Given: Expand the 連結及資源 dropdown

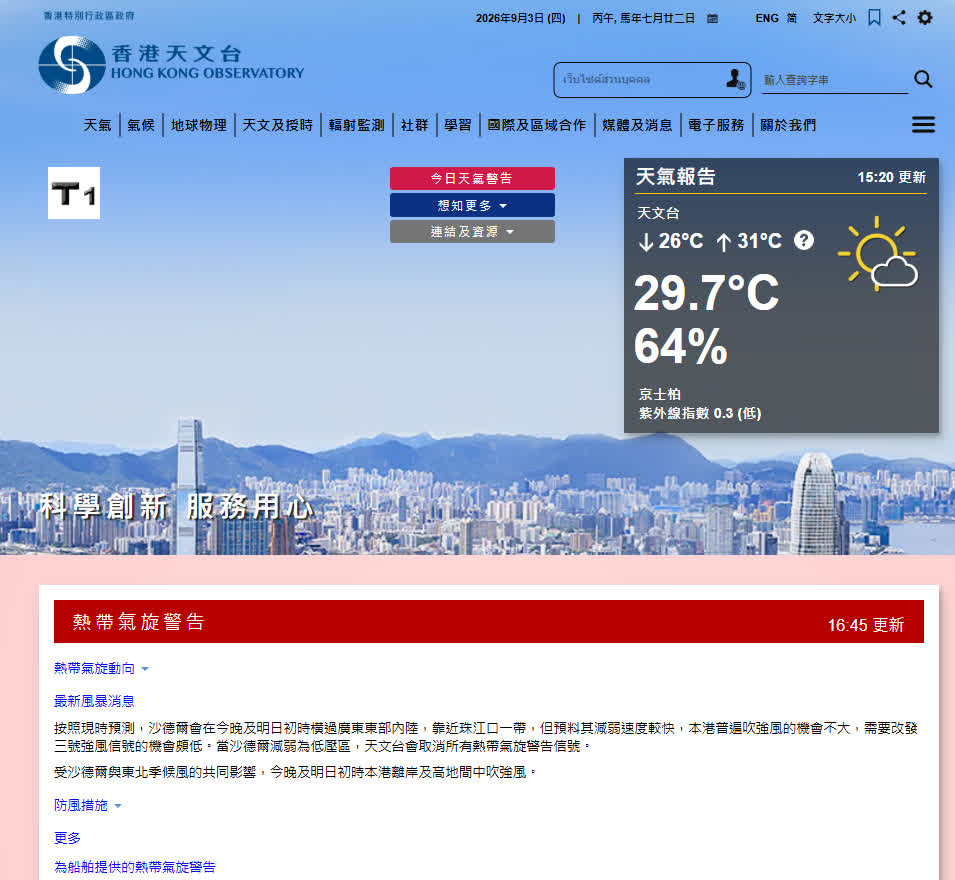Looking at the screenshot, I should (472, 231).
